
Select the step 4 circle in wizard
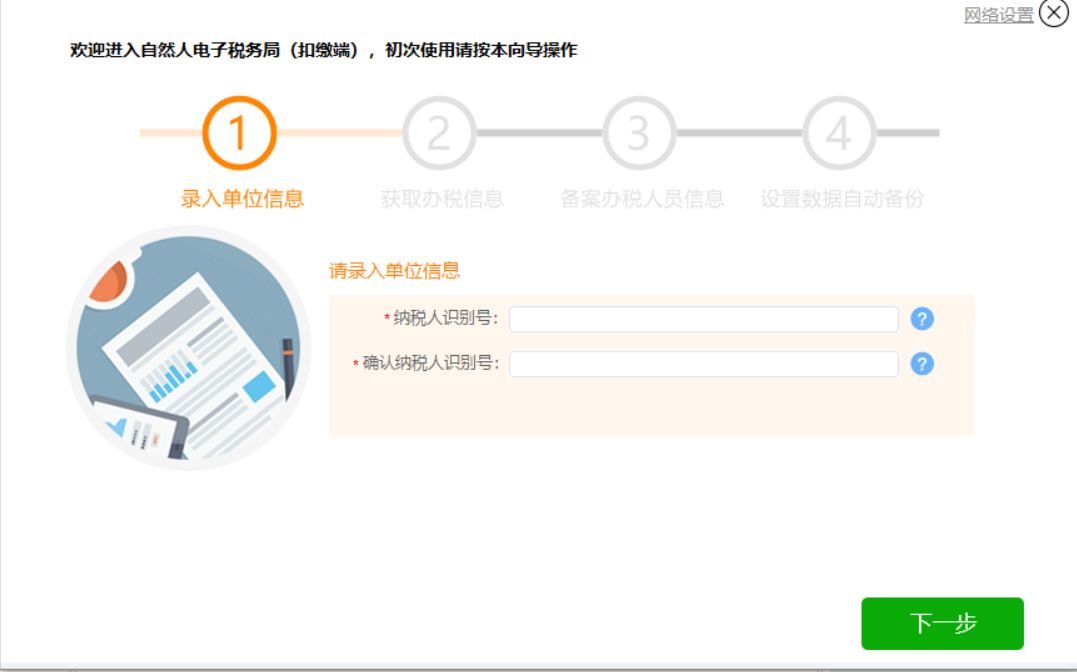[839, 133]
